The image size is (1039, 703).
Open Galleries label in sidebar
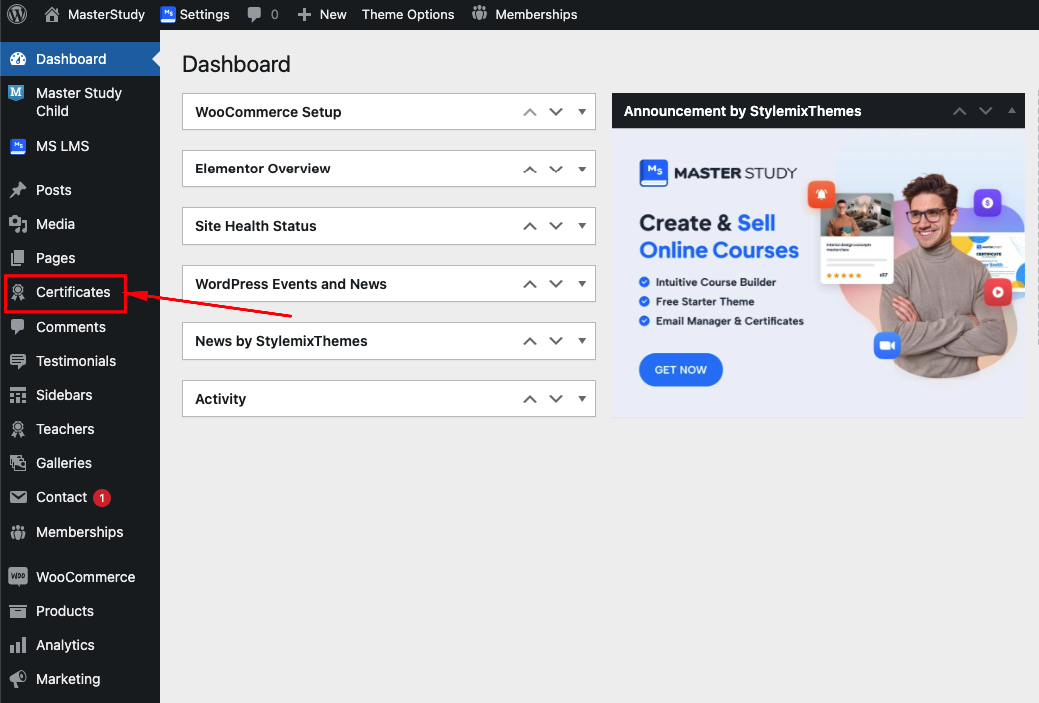[x=64, y=463]
